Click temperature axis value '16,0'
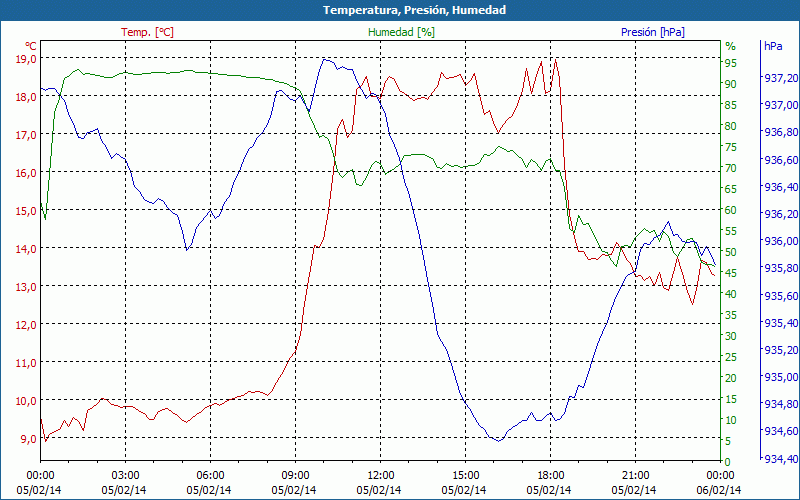800x500 pixels. [28, 172]
